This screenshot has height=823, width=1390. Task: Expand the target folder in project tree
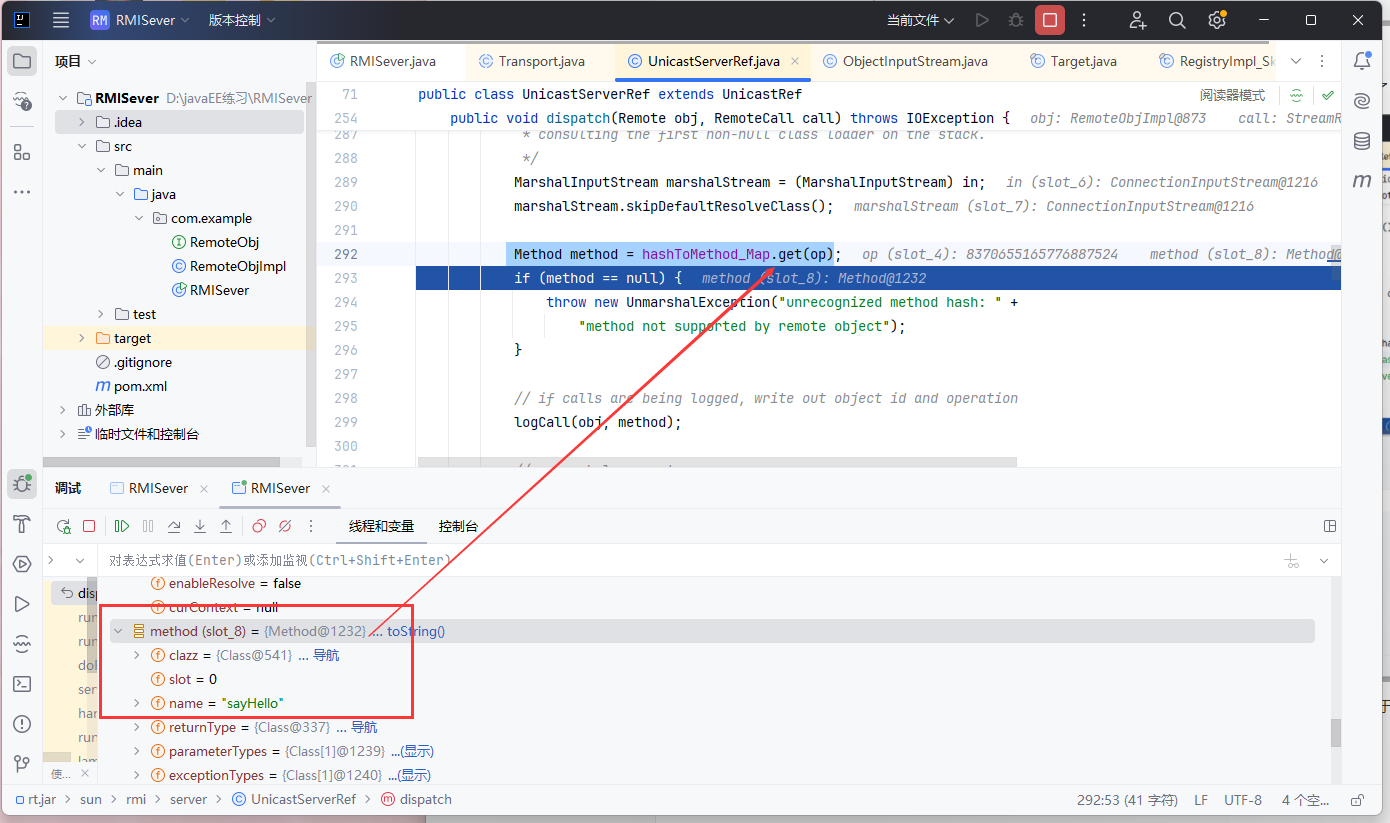click(x=82, y=338)
